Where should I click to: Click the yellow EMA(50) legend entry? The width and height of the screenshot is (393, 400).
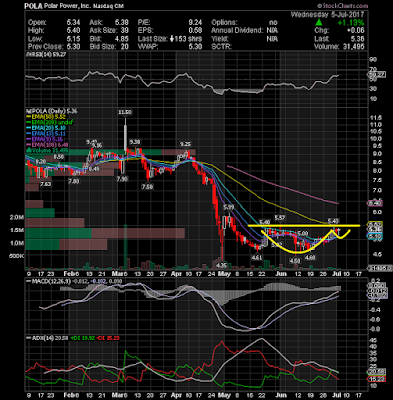click(45, 117)
